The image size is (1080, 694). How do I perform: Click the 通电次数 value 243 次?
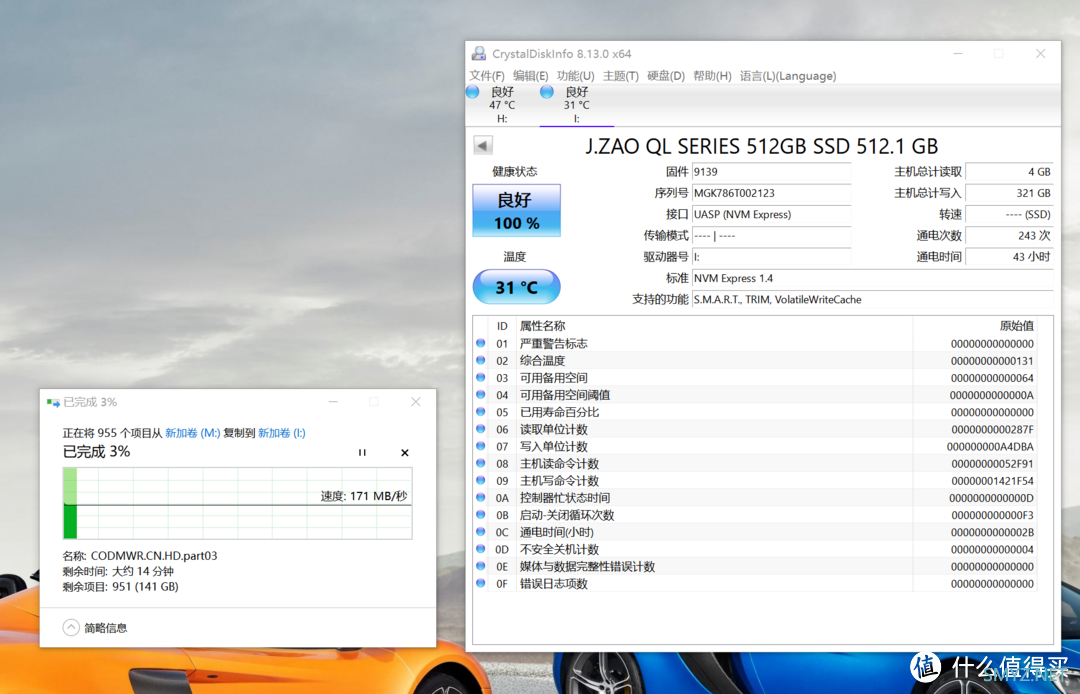pyautogui.click(x=1010, y=235)
